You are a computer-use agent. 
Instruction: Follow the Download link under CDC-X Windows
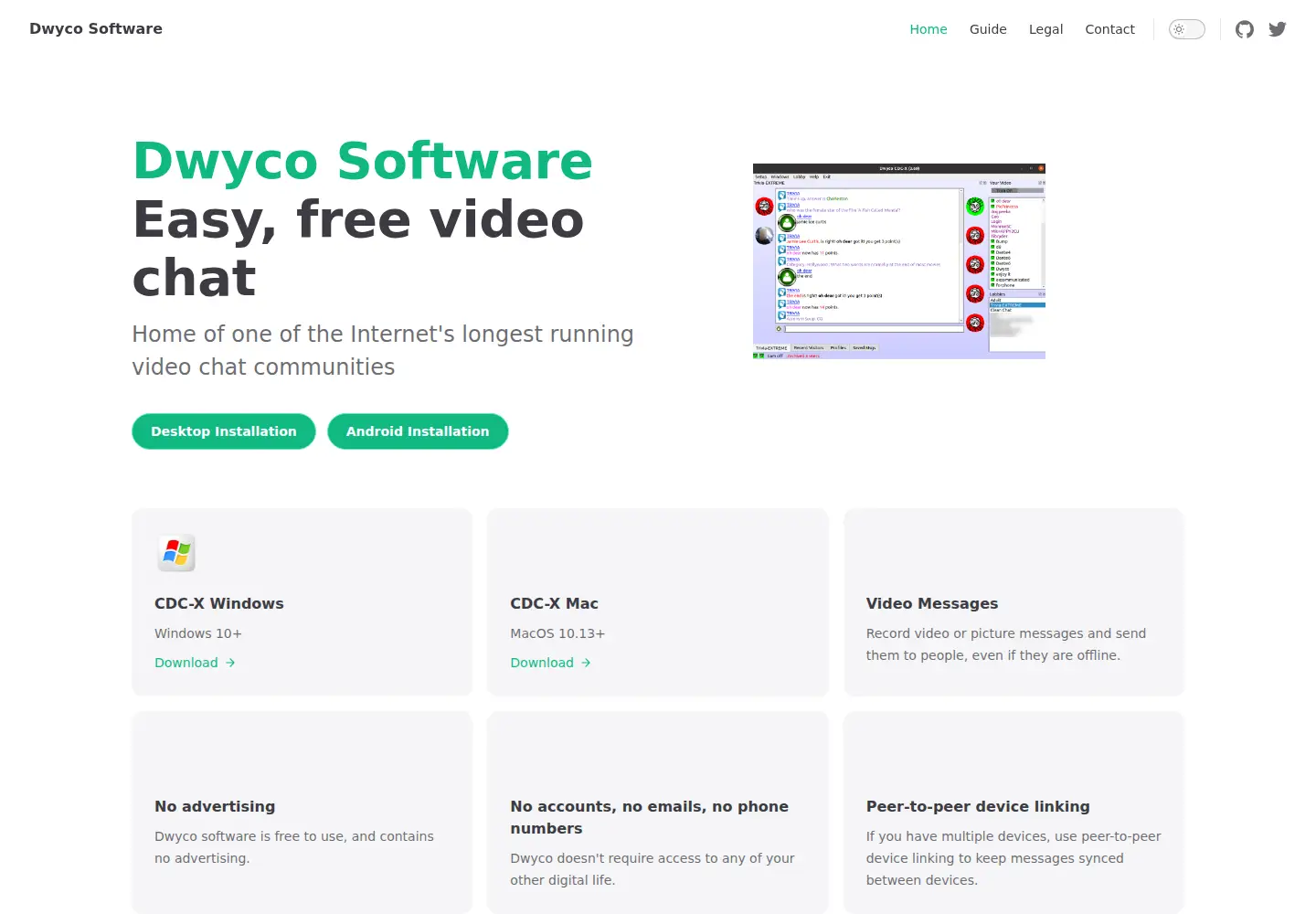pos(195,663)
